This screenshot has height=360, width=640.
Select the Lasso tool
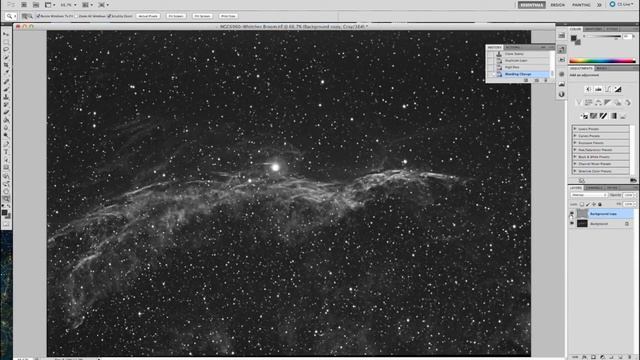pos(6,49)
